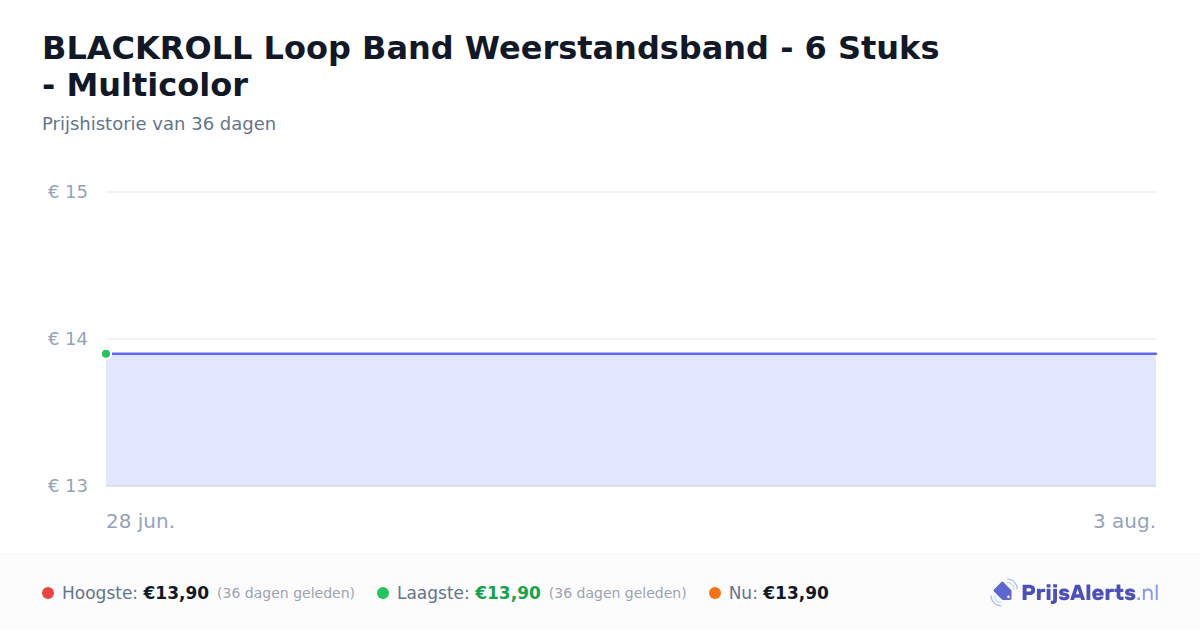
Task: Click the shaded area under the price line
Action: [x=631, y=420]
